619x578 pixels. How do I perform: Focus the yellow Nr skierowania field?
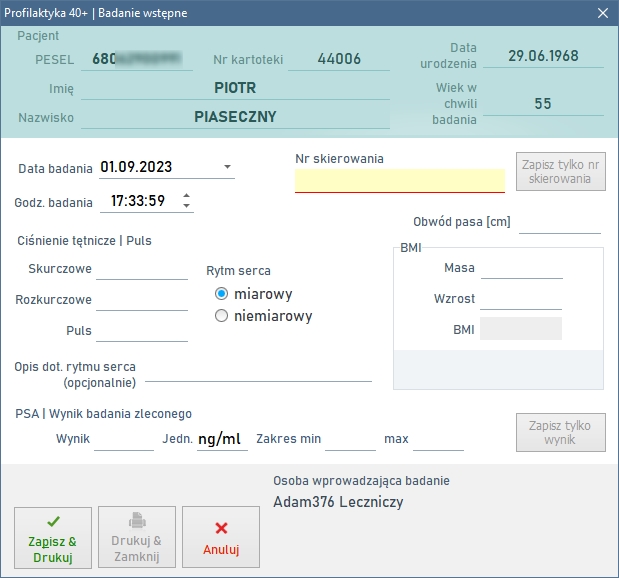400,181
